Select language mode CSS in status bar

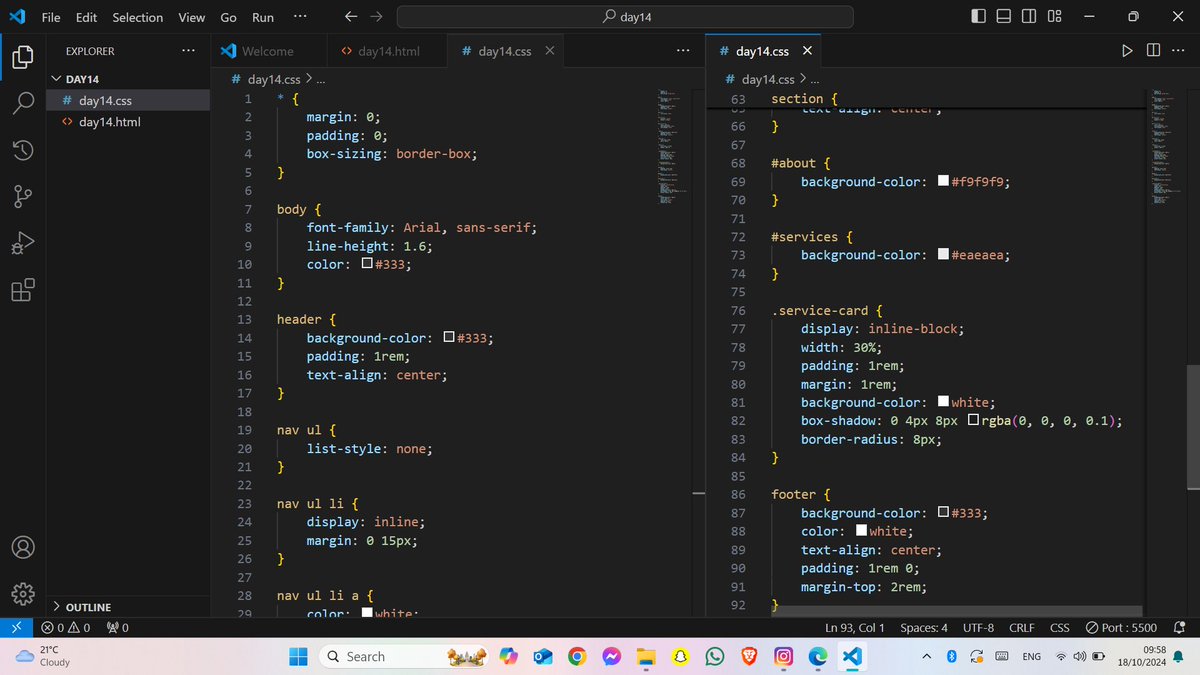point(1059,628)
